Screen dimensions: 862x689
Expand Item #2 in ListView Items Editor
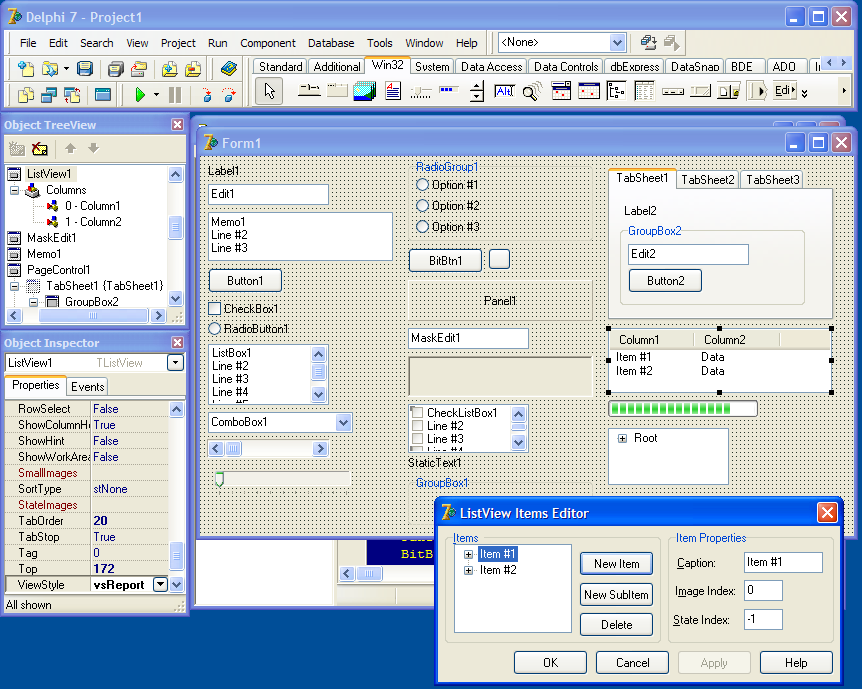click(x=468, y=570)
